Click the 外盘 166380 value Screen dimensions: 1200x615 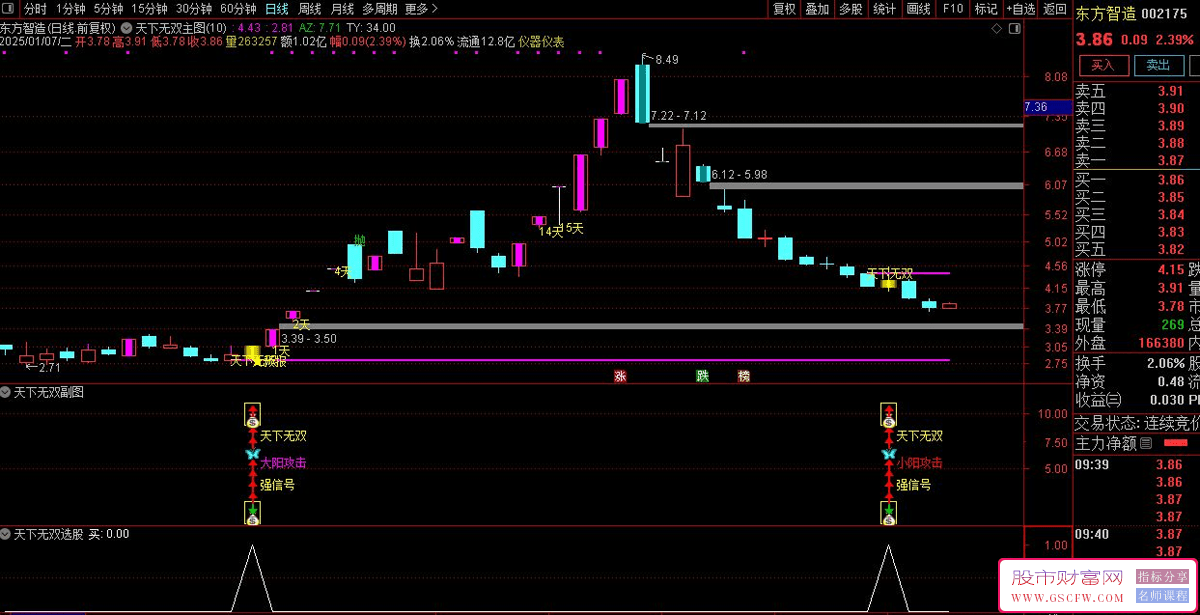point(1160,343)
